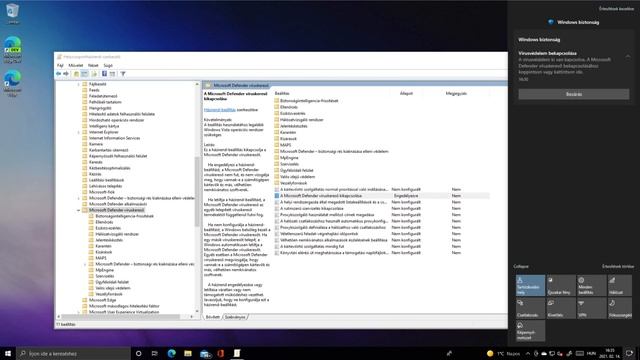Open the Súgó menu
640x360 pixels.
pyautogui.click(x=108, y=65)
